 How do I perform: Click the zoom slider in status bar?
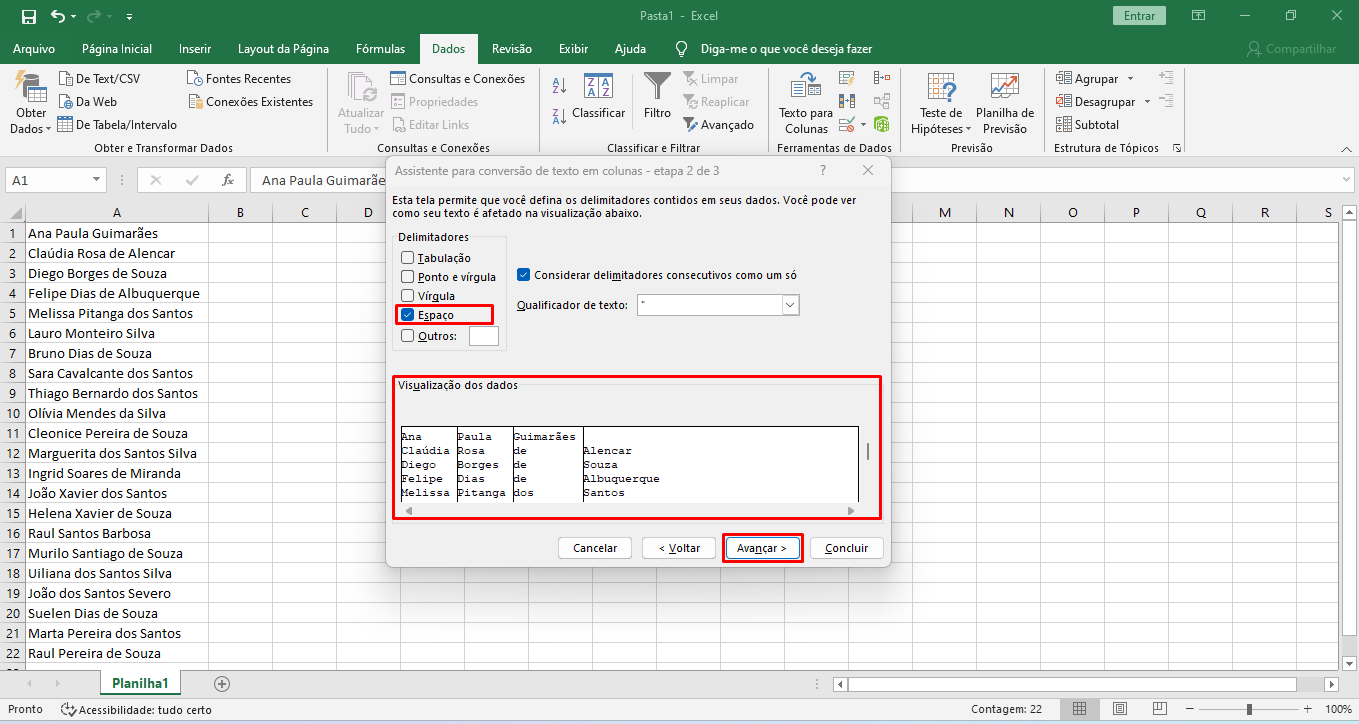[1248, 709]
